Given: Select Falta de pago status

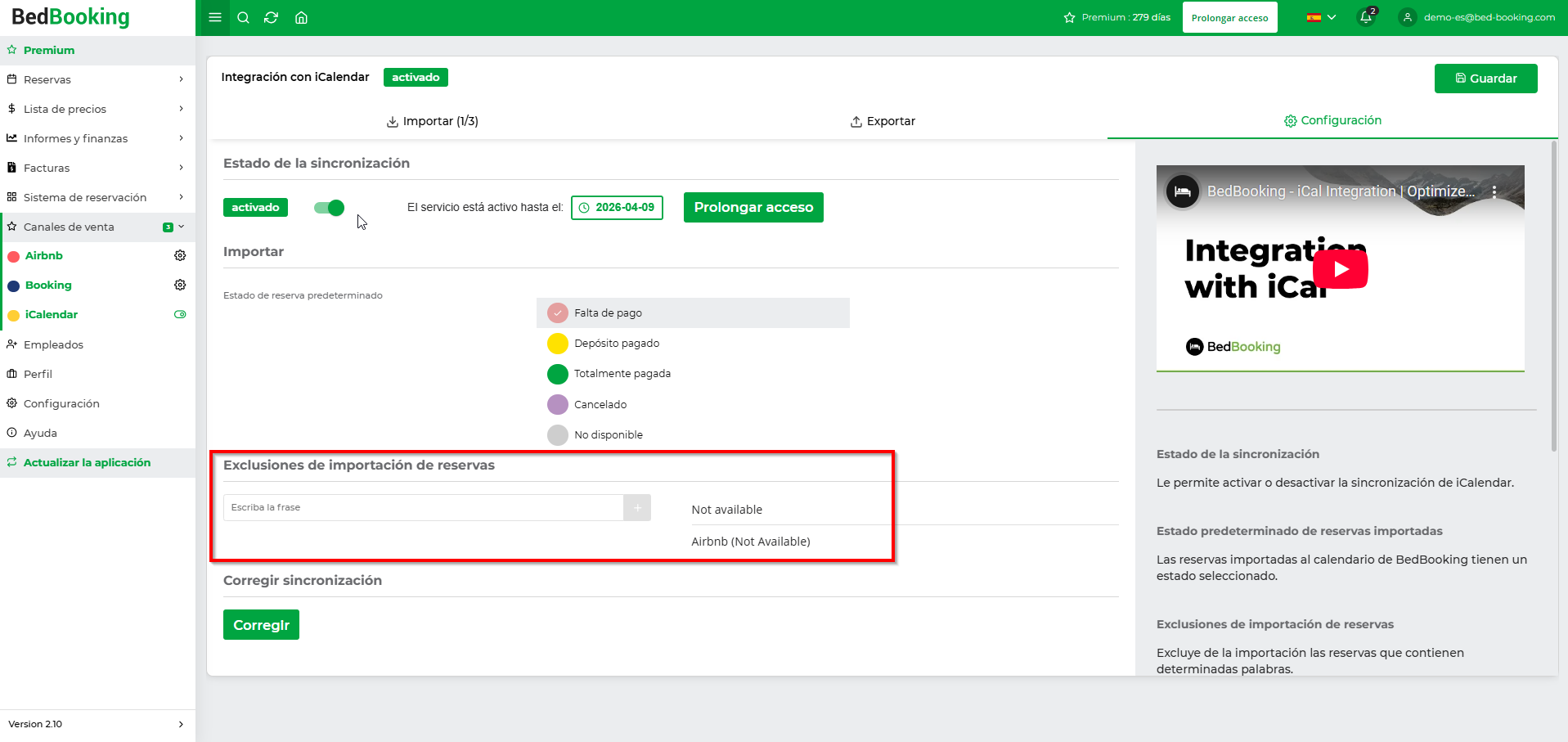Looking at the screenshot, I should (x=693, y=313).
